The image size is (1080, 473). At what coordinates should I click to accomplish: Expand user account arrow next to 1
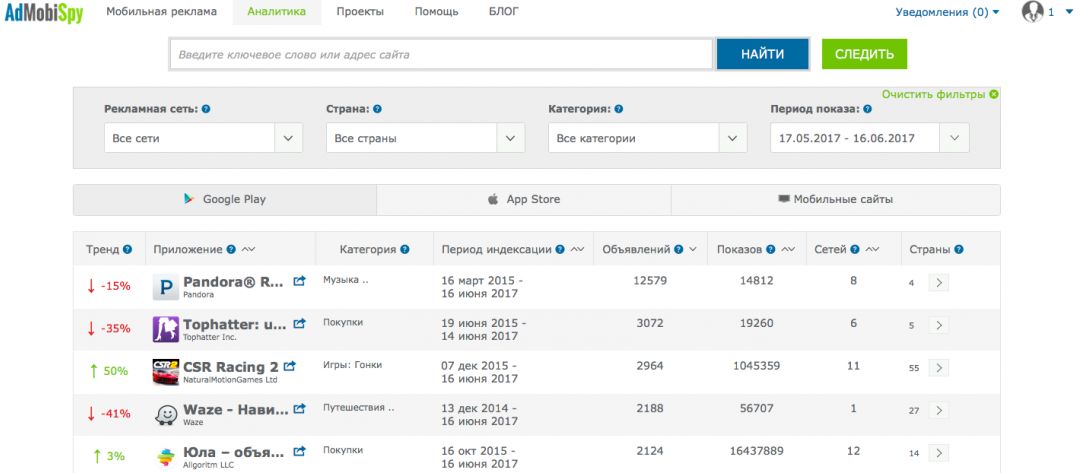1069,12
